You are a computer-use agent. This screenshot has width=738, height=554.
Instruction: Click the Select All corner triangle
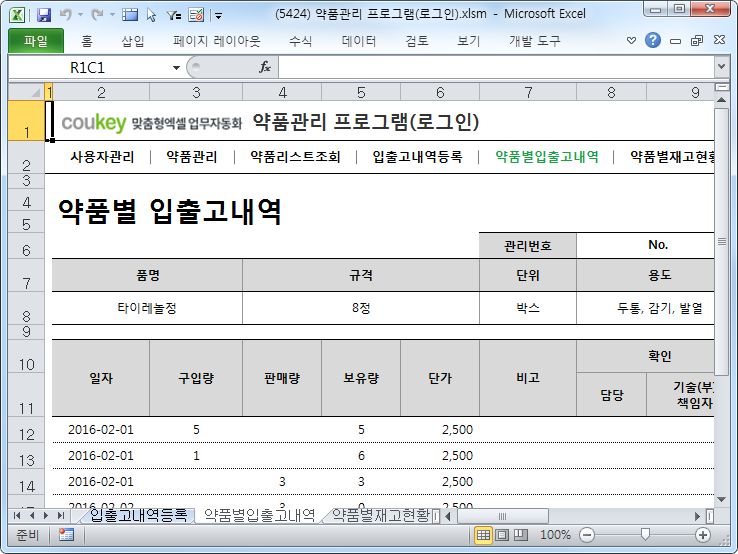coord(26,92)
